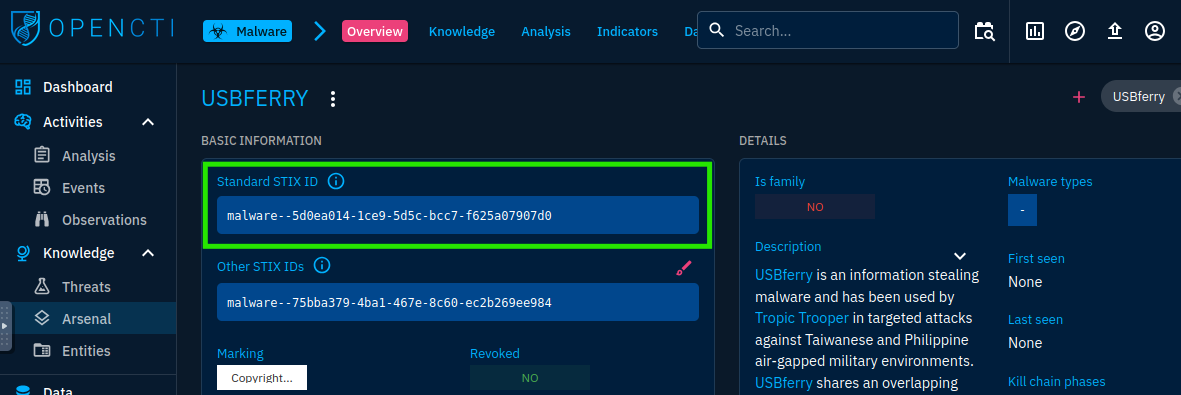Click the Activities brain icon
The image size is (1181, 395).
23,121
